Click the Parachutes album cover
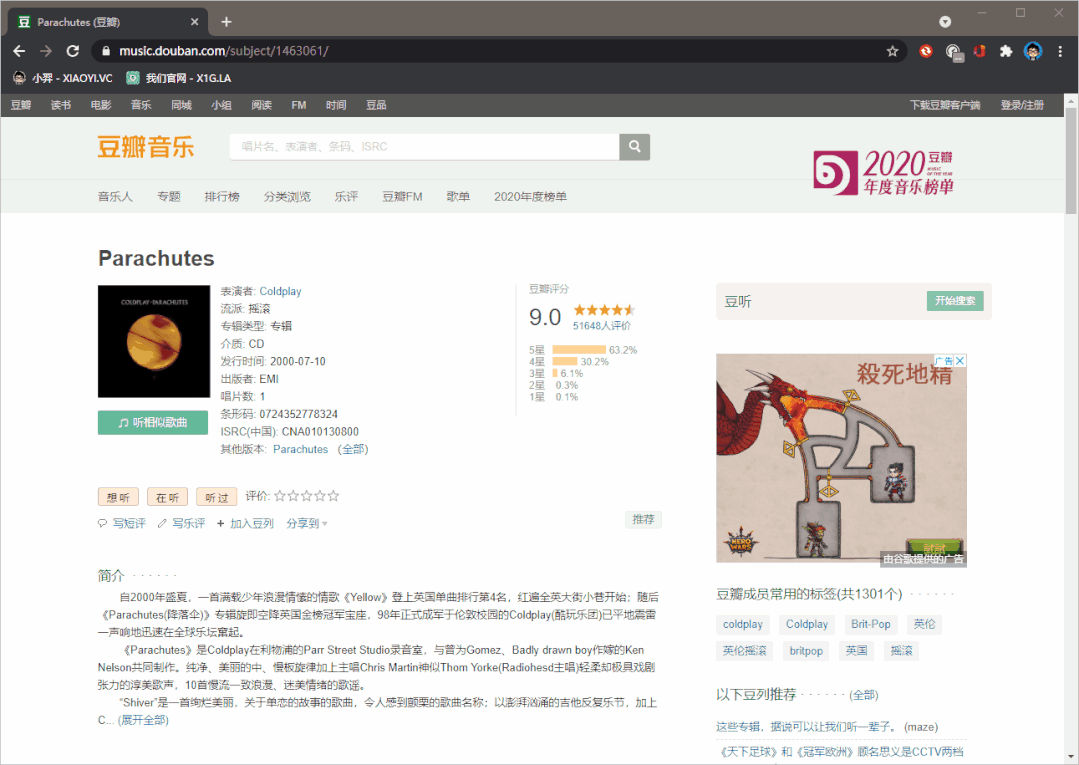 click(x=154, y=341)
